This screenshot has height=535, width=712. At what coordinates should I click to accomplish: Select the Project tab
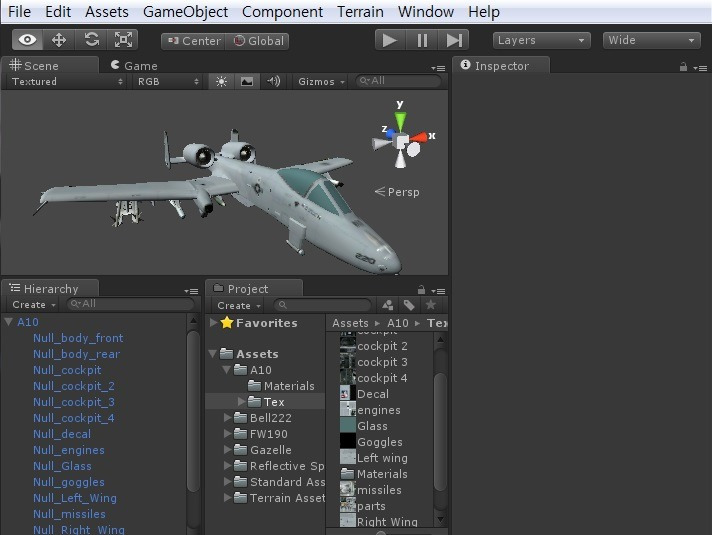pos(254,288)
